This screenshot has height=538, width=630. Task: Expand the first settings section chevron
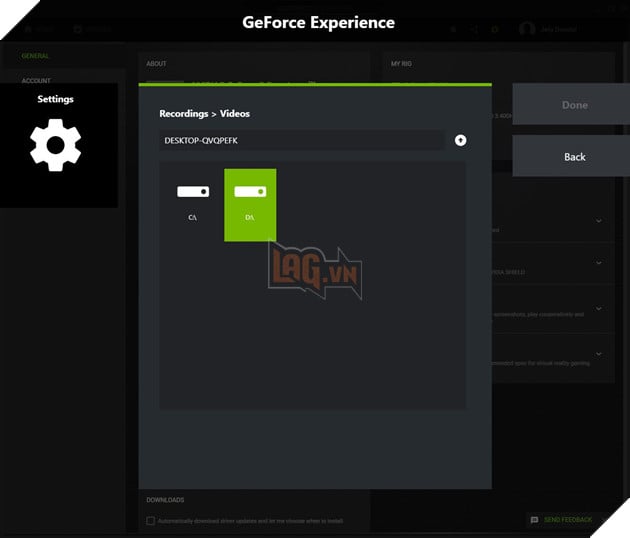click(599, 221)
